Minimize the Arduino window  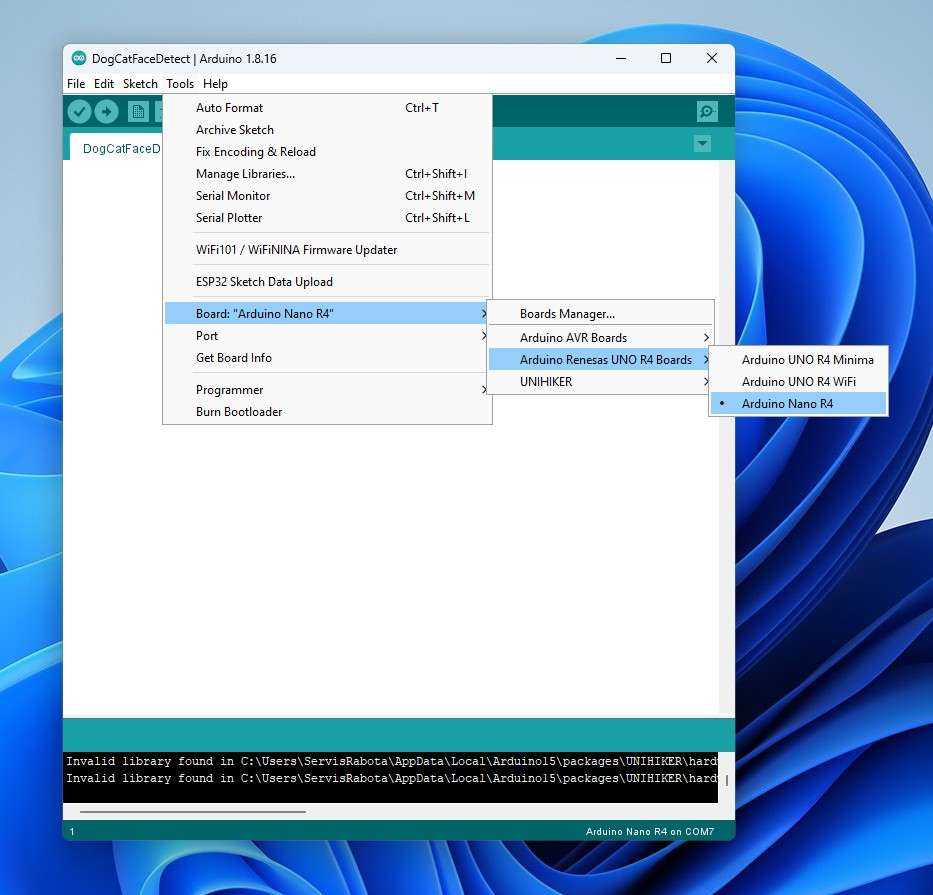[x=621, y=58]
